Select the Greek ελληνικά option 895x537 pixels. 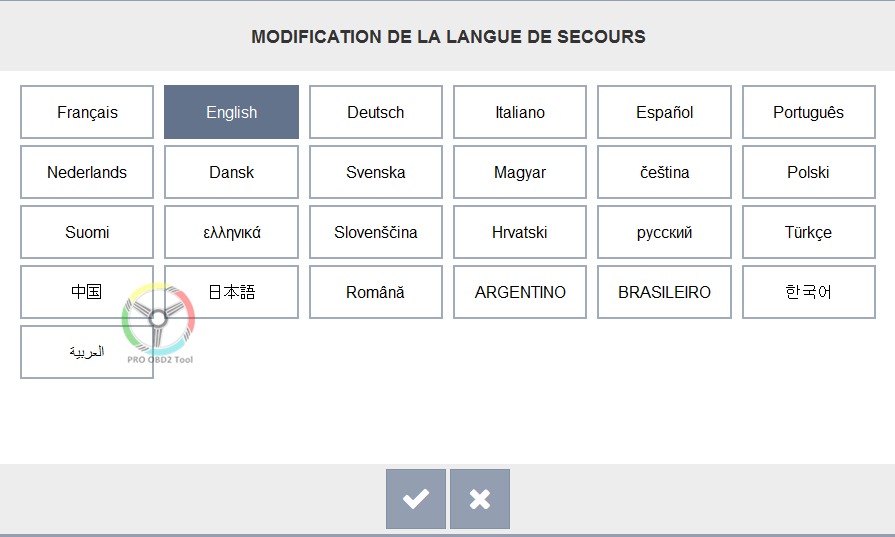231,232
